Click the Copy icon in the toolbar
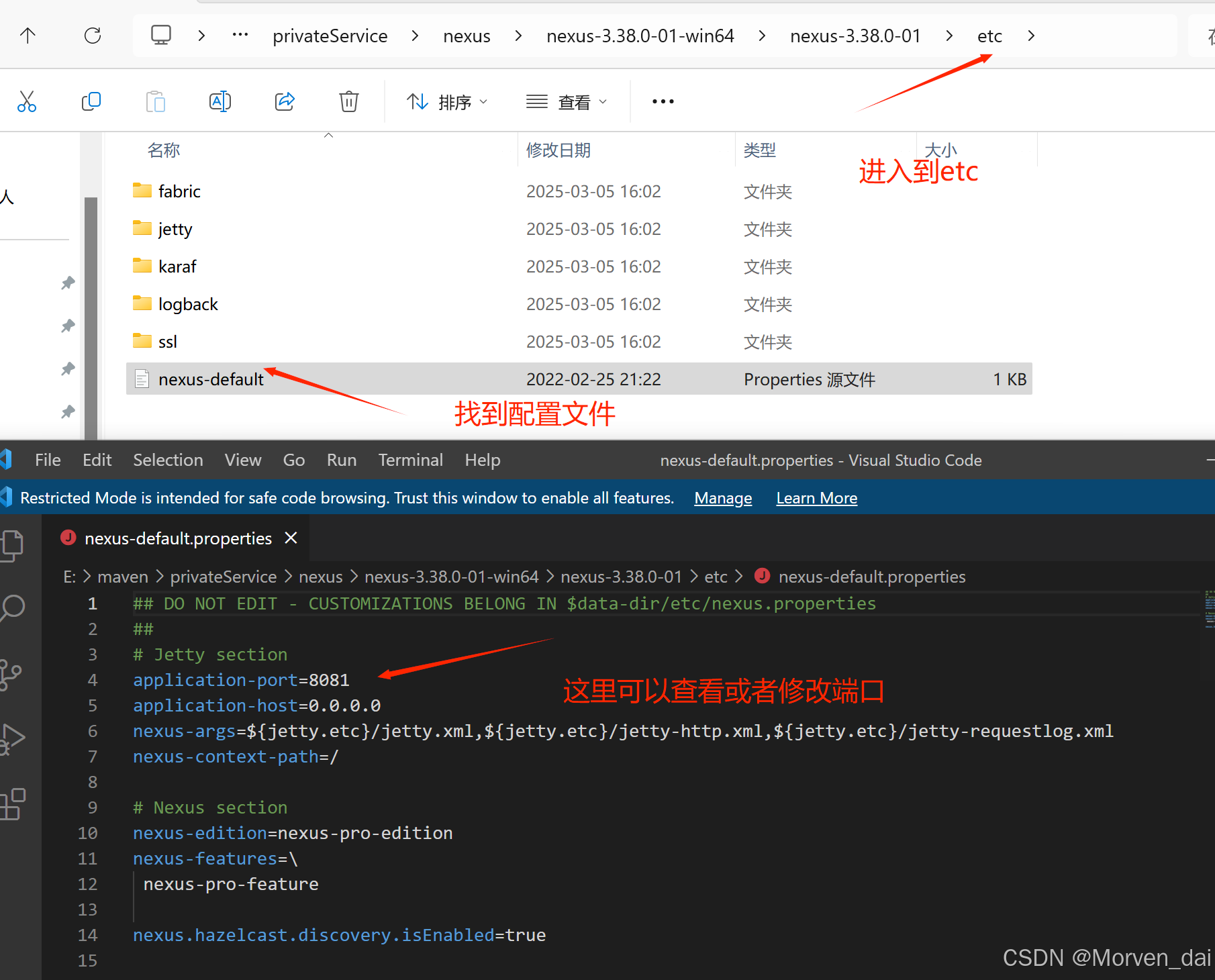The width and height of the screenshot is (1215, 980). [91, 101]
